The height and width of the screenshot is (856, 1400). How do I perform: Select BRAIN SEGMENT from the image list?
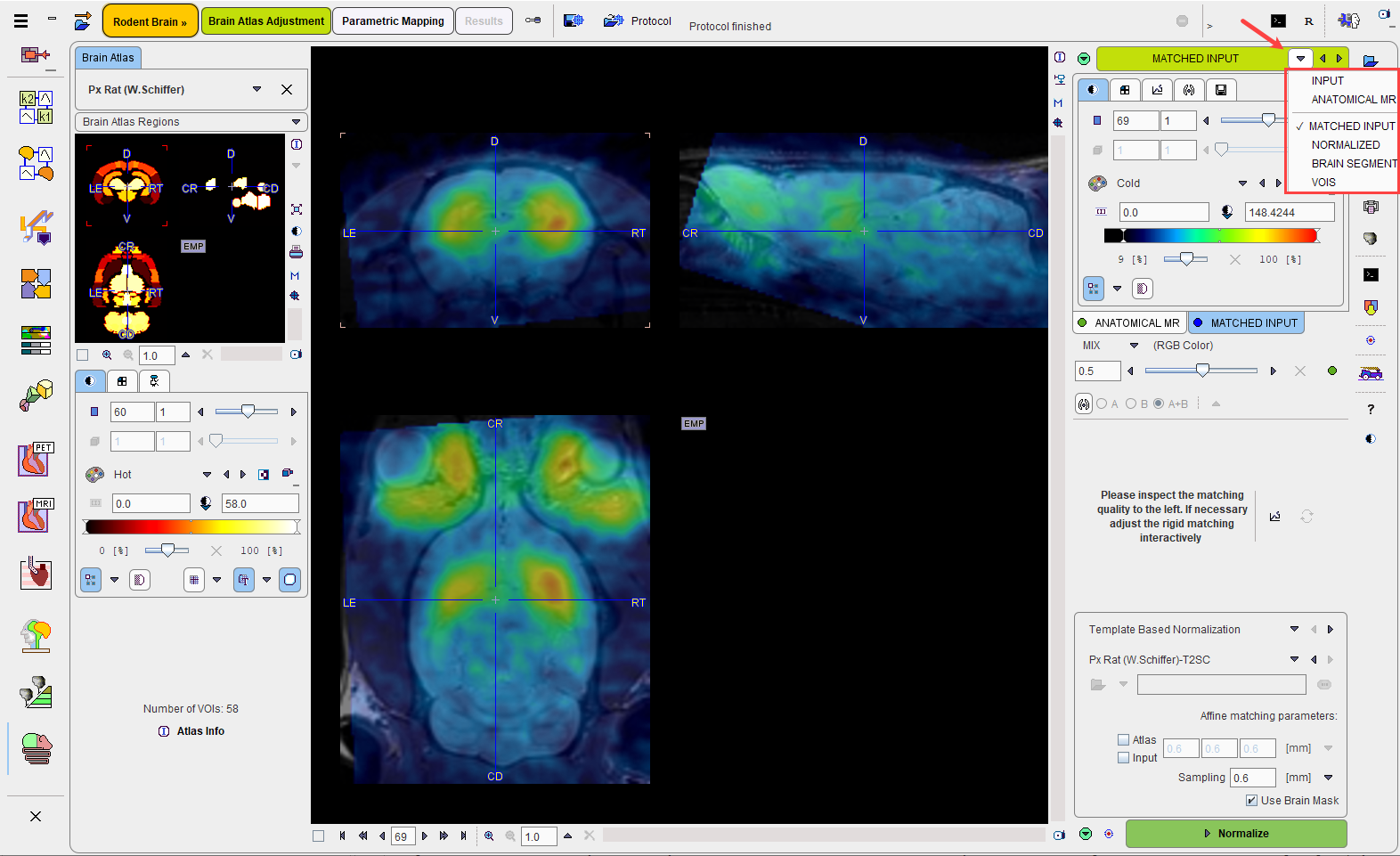pyautogui.click(x=1354, y=163)
